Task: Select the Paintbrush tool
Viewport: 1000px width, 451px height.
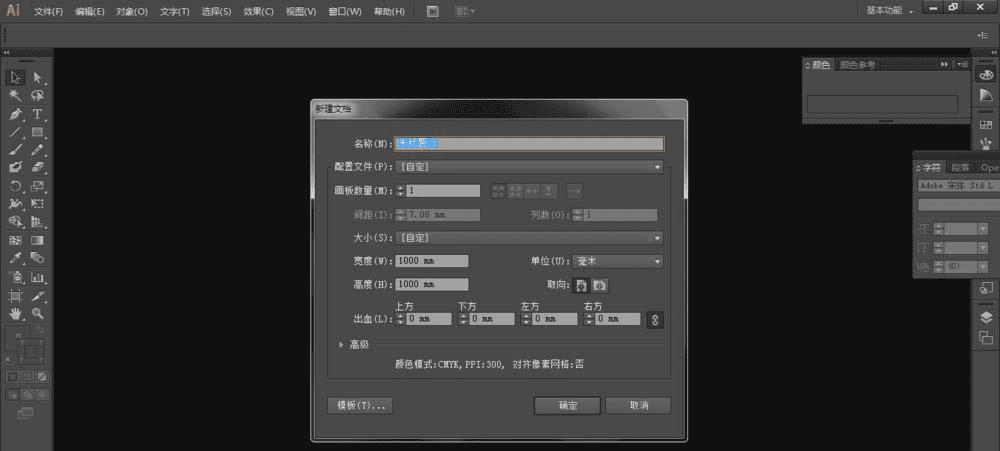Action: point(16,150)
